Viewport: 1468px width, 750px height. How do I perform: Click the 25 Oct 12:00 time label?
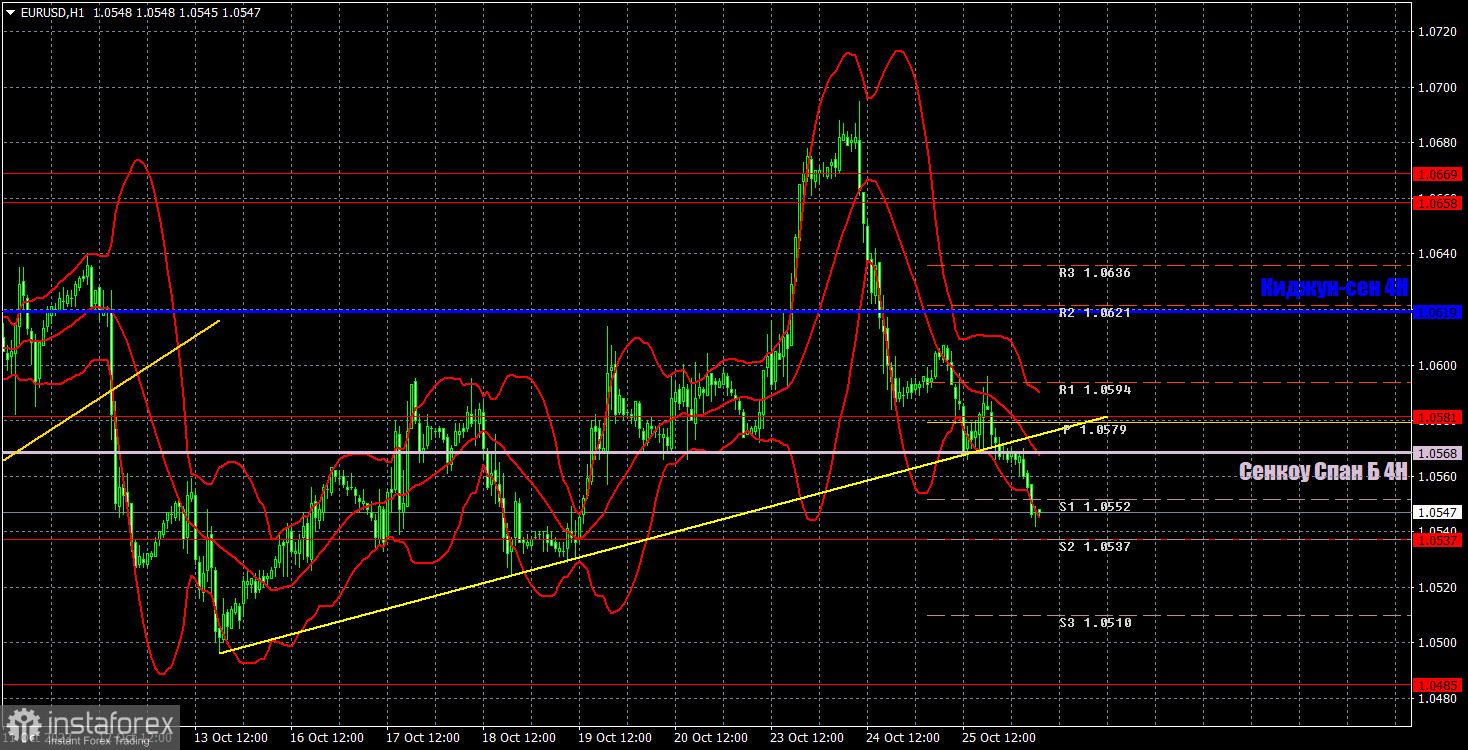tap(1000, 738)
